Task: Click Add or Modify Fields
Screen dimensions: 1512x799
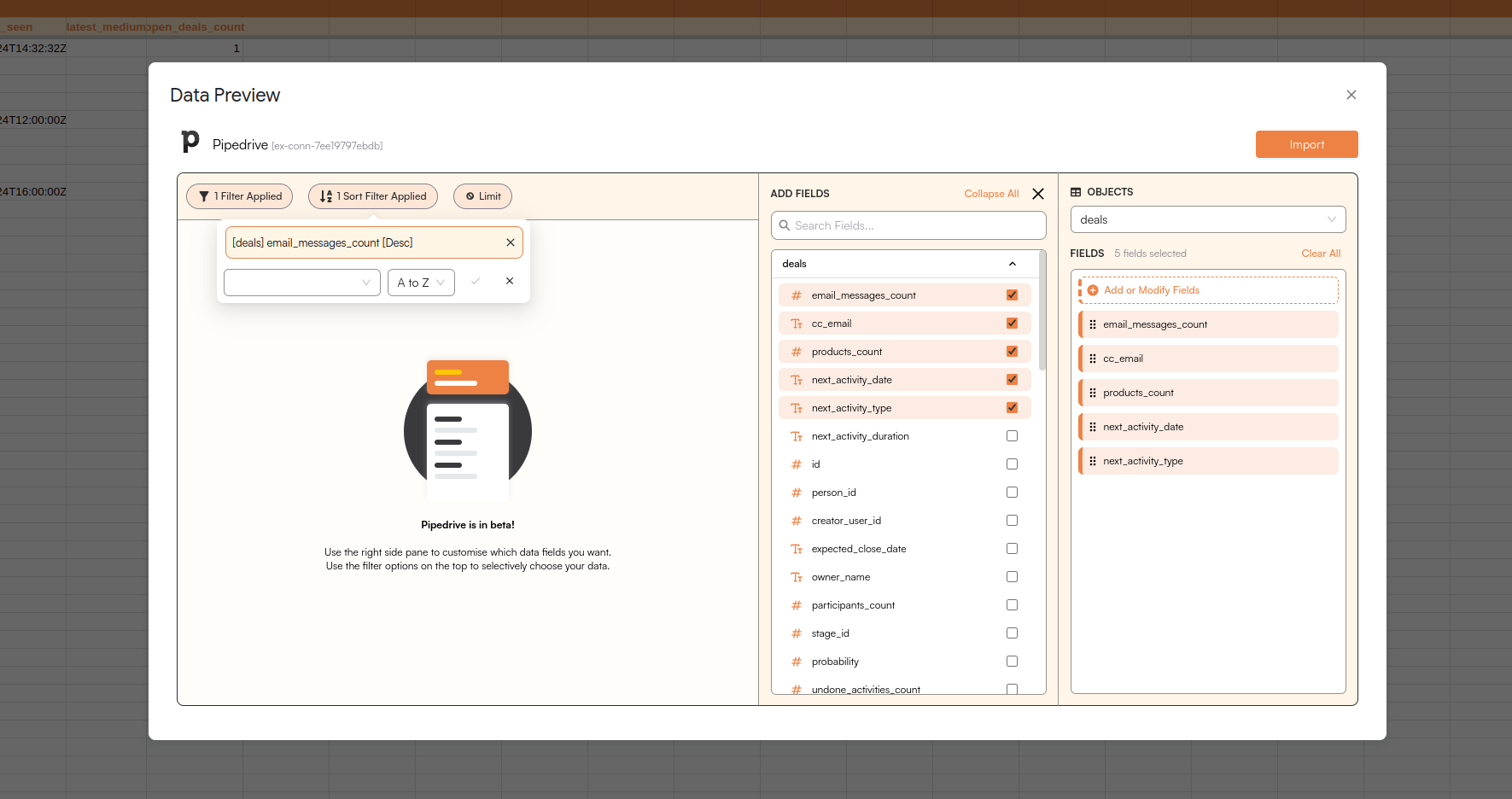Action: tap(1208, 290)
